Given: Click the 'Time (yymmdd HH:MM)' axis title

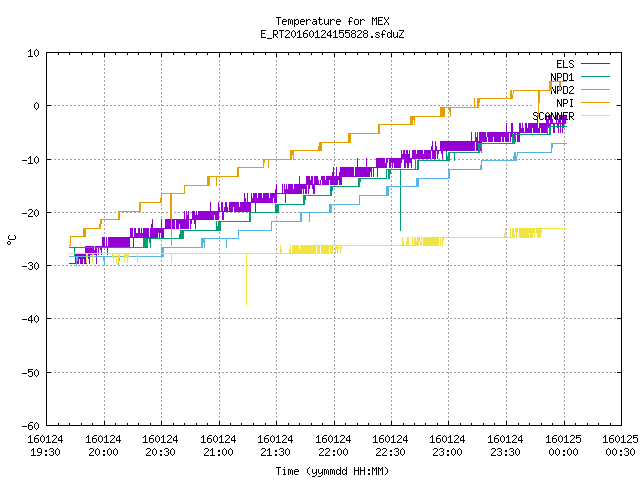Looking at the screenshot, I should (x=332, y=471).
